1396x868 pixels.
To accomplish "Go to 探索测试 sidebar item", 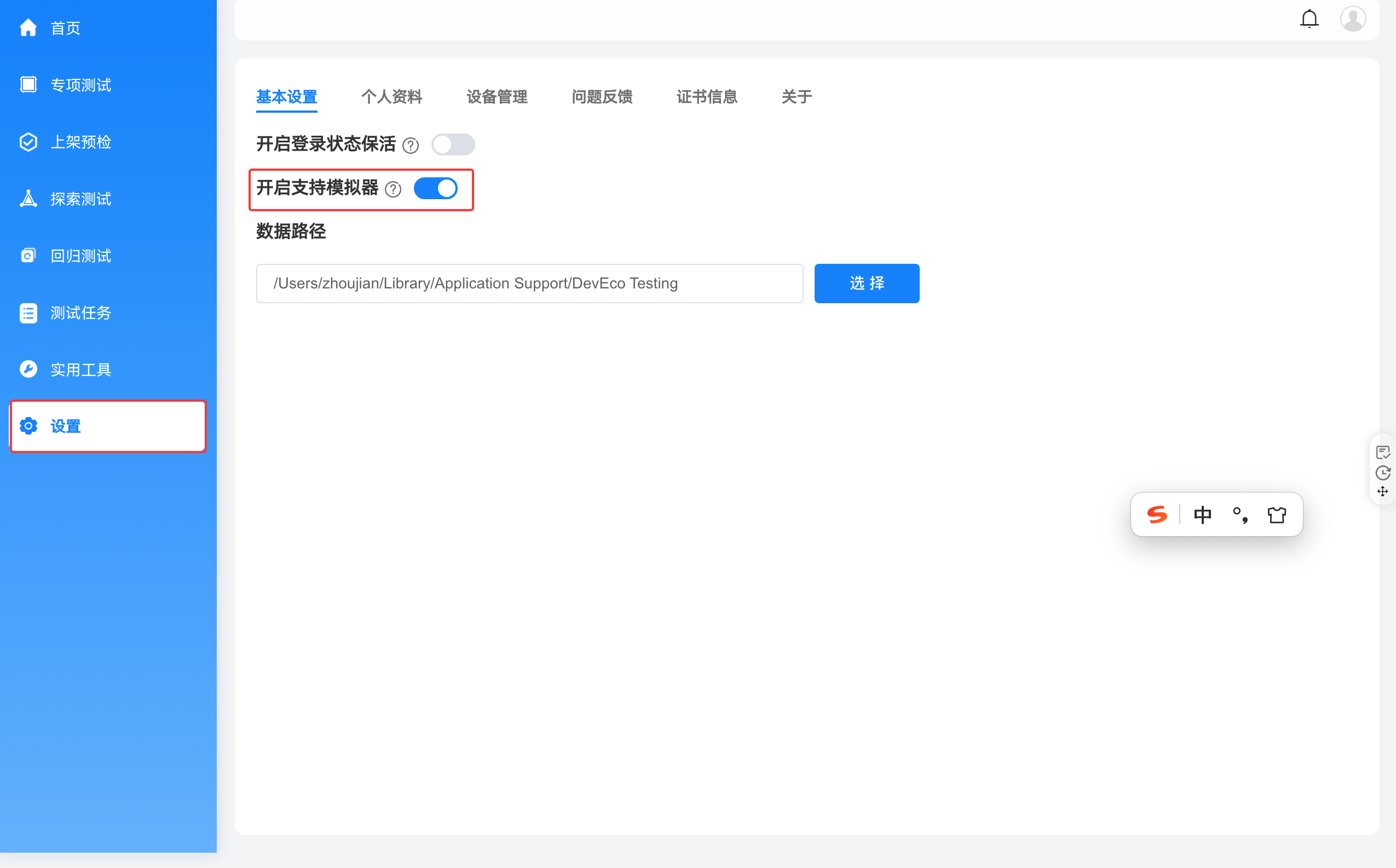I will [80, 199].
